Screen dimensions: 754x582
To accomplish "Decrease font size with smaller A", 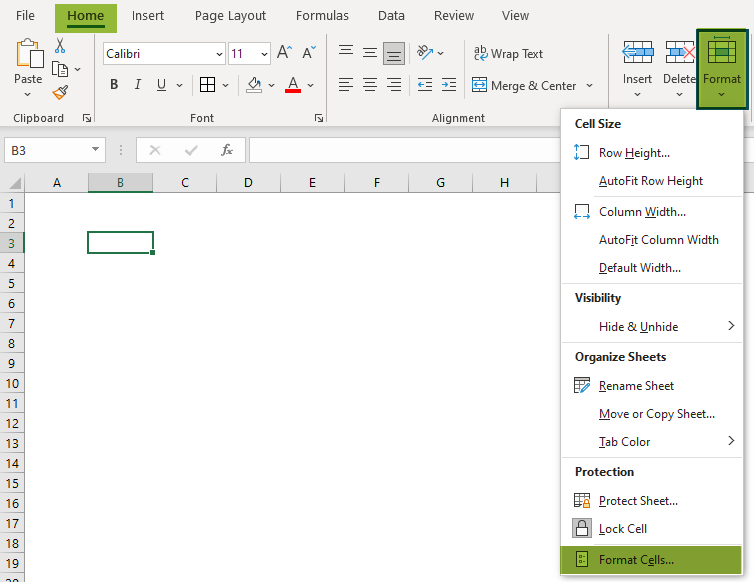I will (x=309, y=52).
